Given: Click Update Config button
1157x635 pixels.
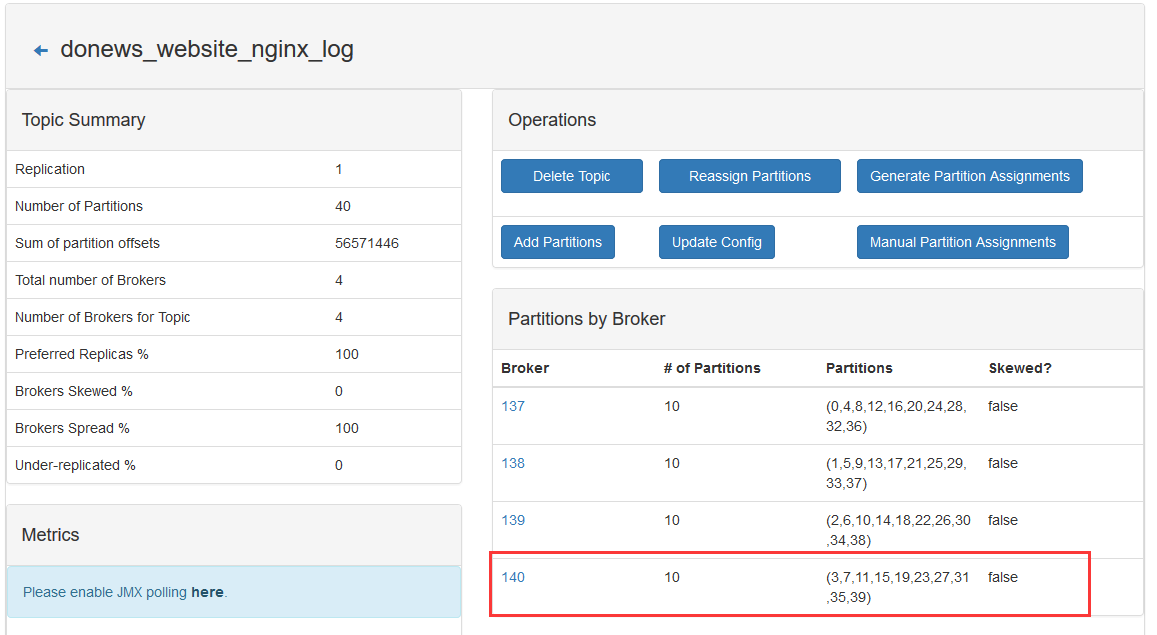Looking at the screenshot, I should click(x=716, y=242).
